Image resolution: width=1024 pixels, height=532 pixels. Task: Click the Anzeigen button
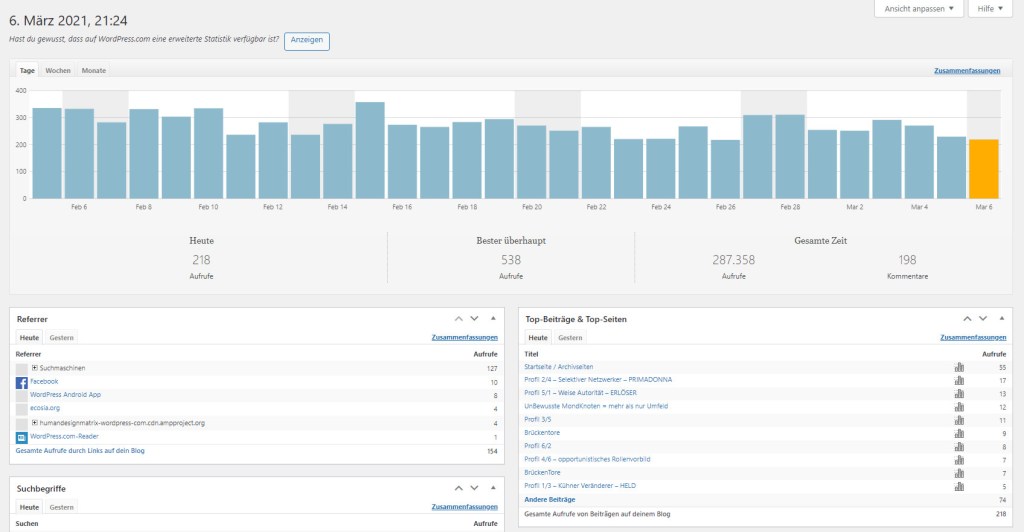tap(307, 41)
